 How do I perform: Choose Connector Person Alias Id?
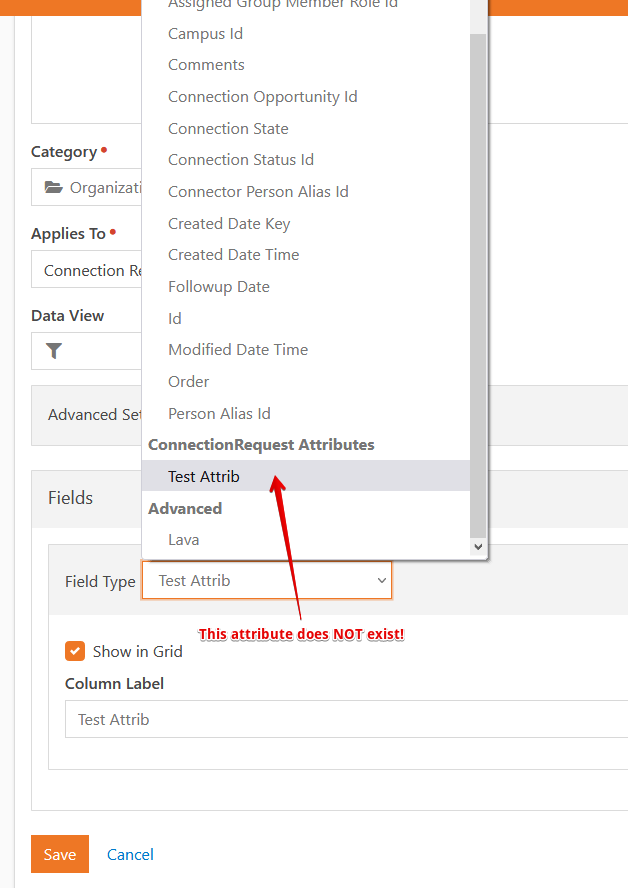306,191
